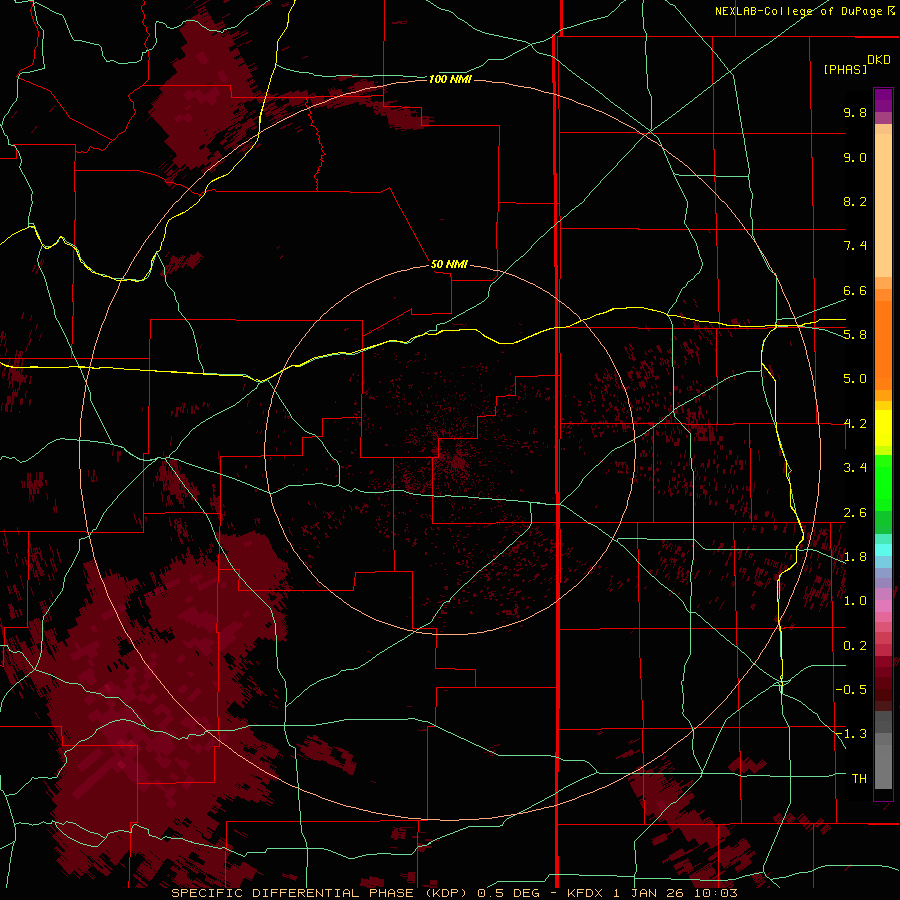
Task: Click the 0.2 value on the color scale
Action: pos(855,646)
